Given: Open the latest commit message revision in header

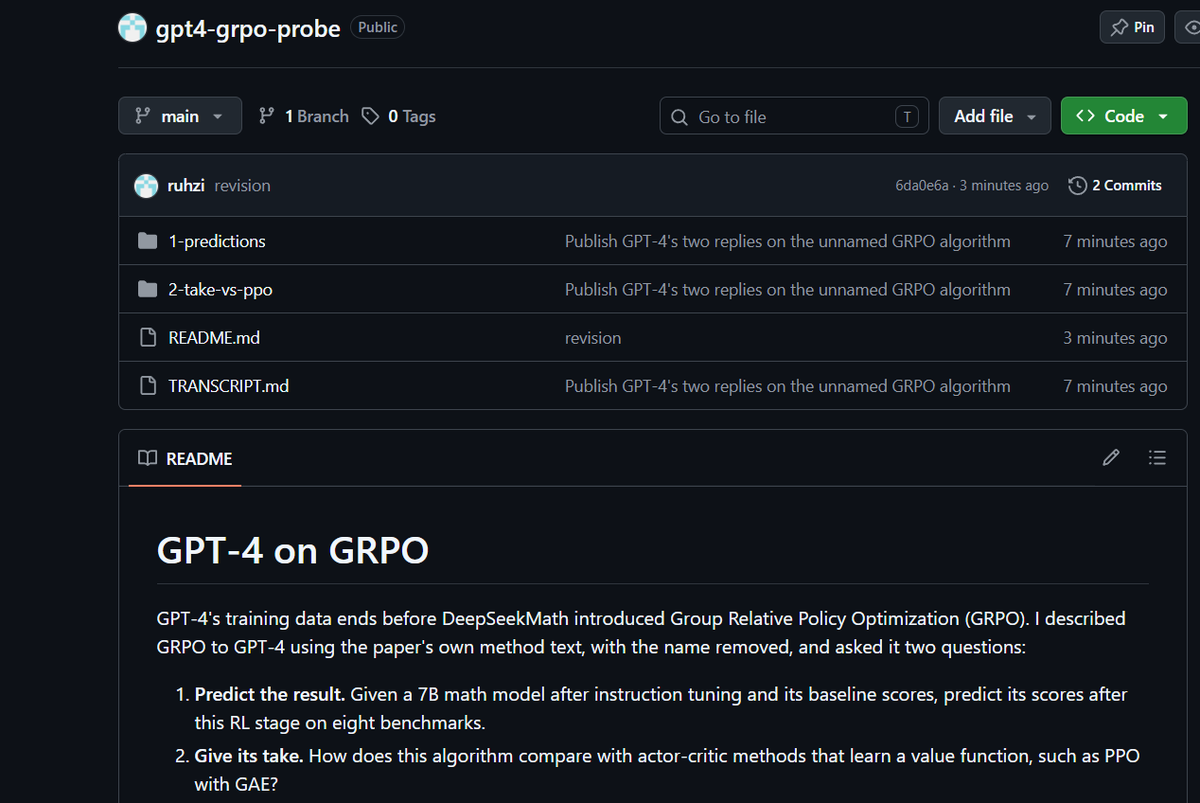Looking at the screenshot, I should tap(242, 186).
